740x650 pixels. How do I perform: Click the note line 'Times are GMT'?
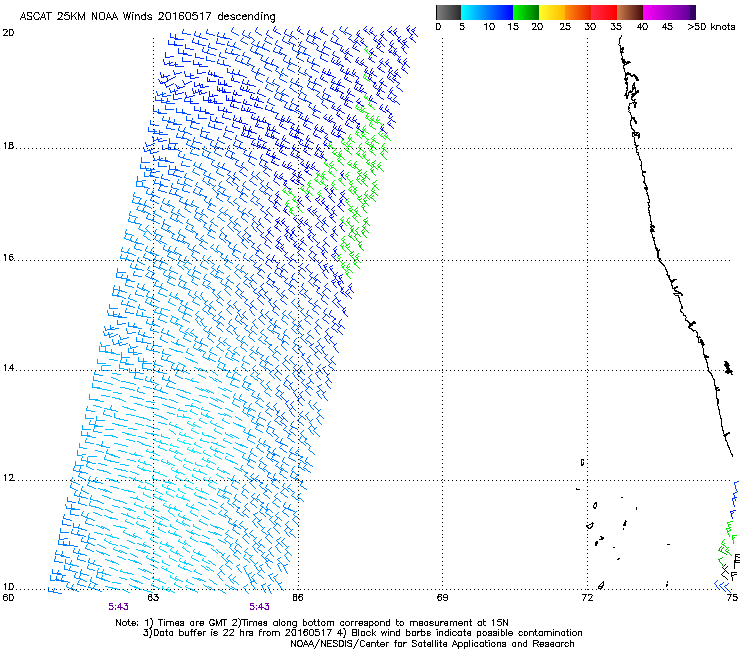click(193, 623)
